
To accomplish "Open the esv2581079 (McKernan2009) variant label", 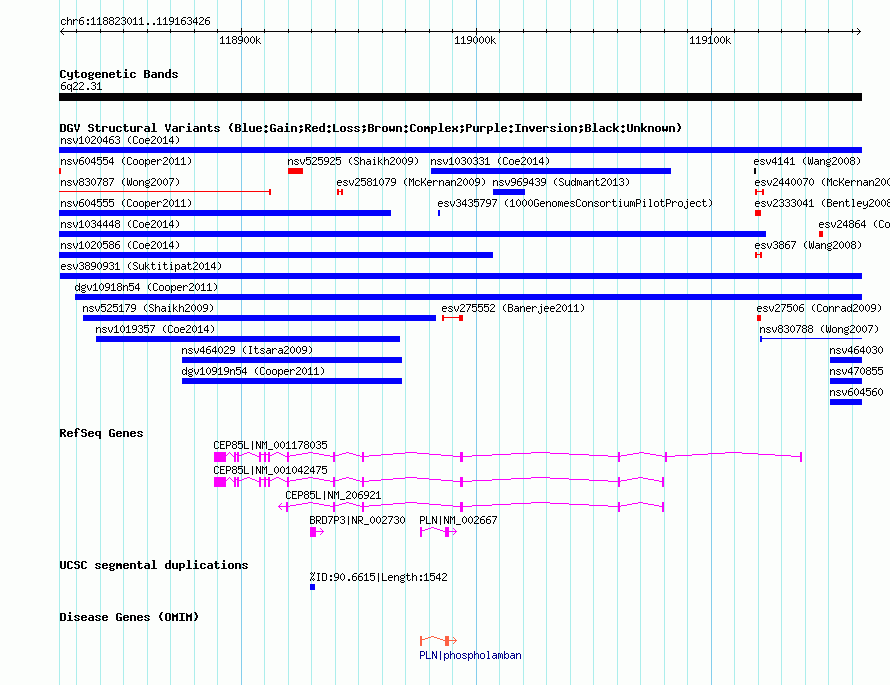I will tap(411, 182).
